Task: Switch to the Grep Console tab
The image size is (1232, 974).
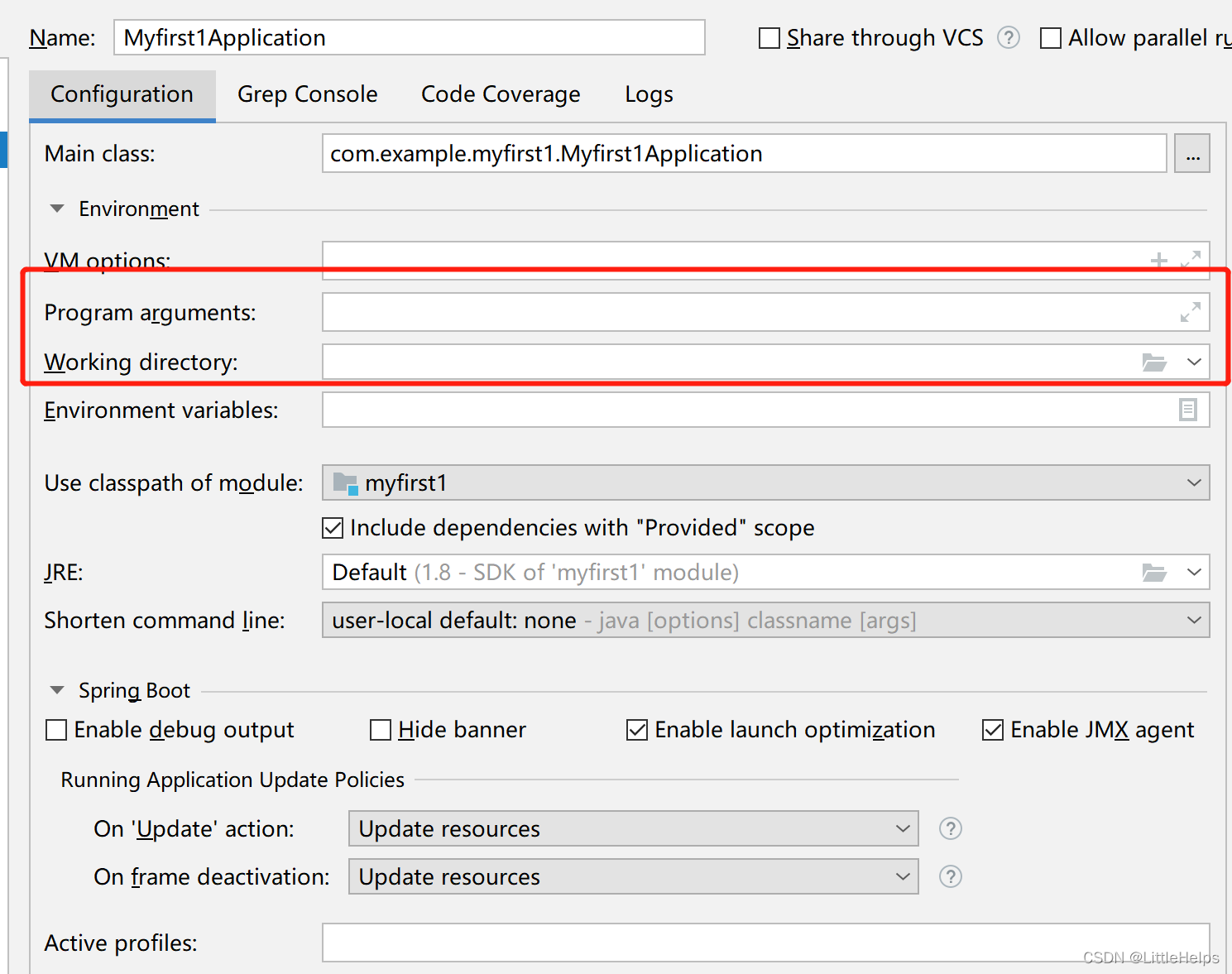Action: click(307, 94)
